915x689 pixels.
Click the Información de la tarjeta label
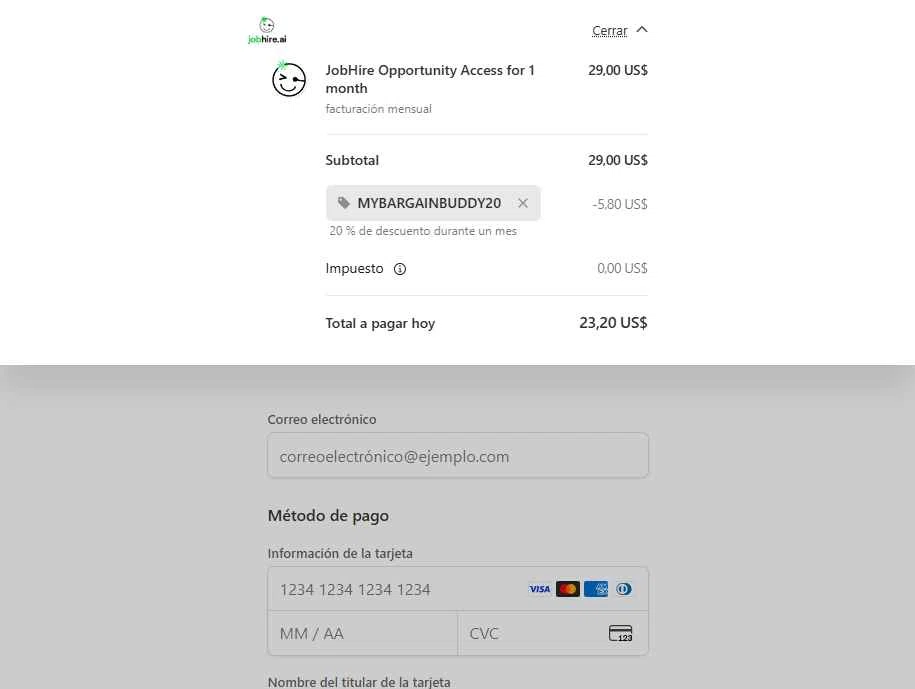click(340, 554)
